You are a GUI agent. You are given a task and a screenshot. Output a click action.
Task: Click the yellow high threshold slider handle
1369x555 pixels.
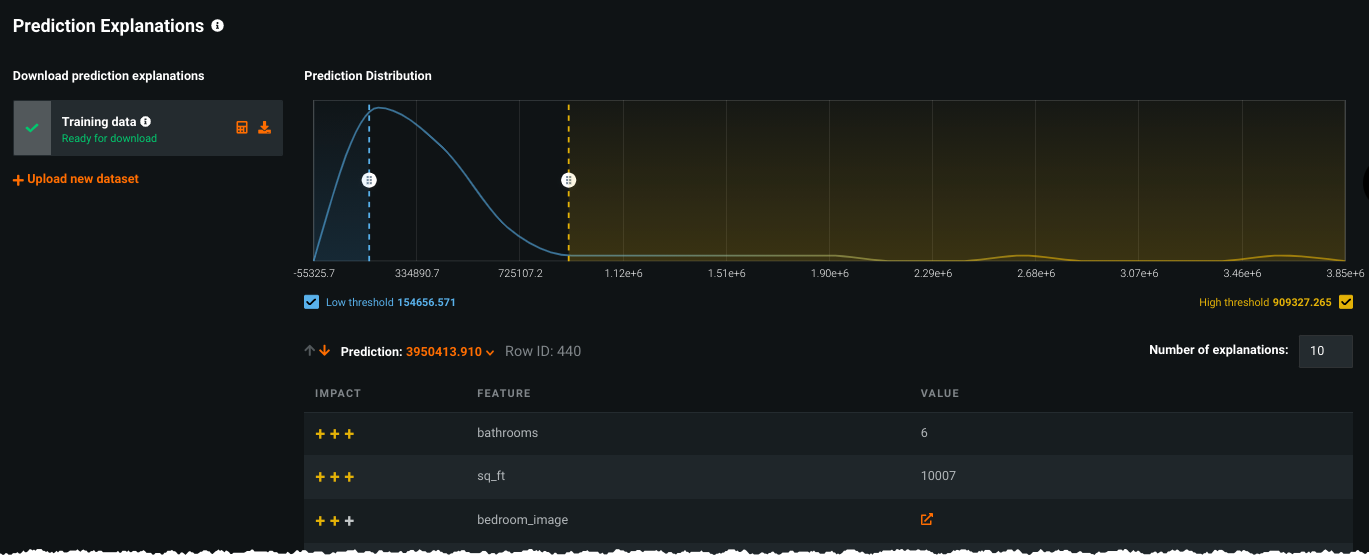coord(568,180)
